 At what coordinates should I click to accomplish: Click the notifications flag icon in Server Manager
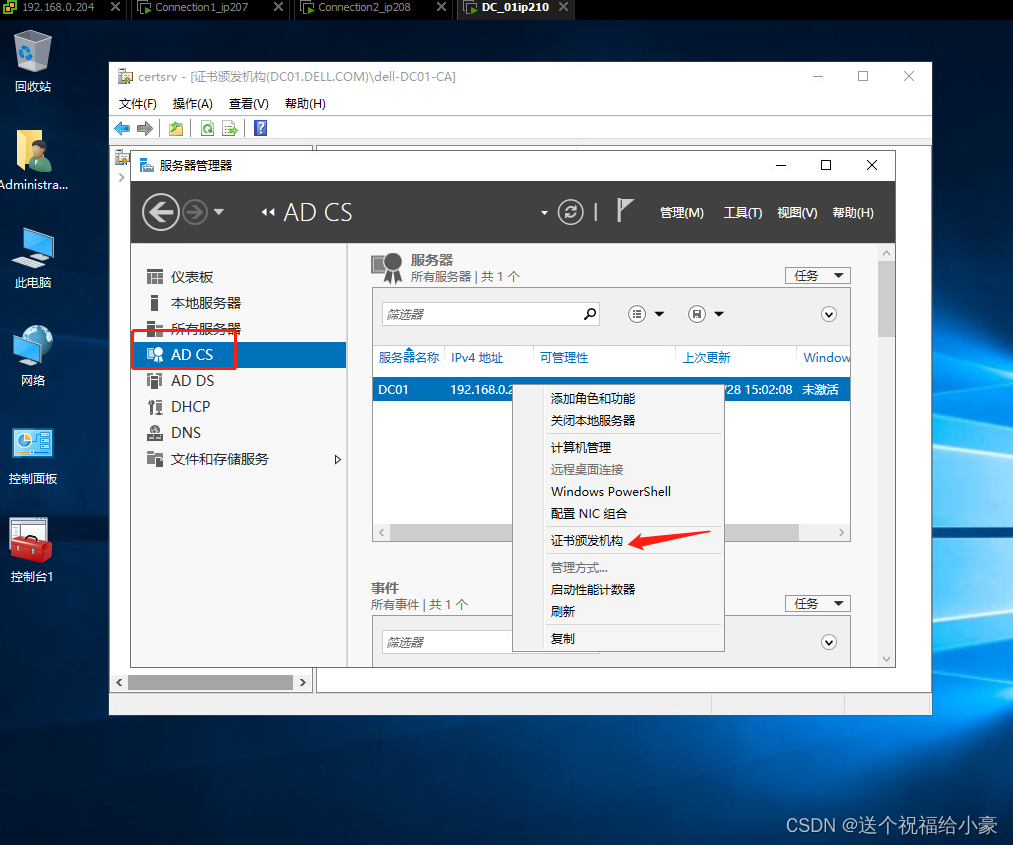(624, 211)
